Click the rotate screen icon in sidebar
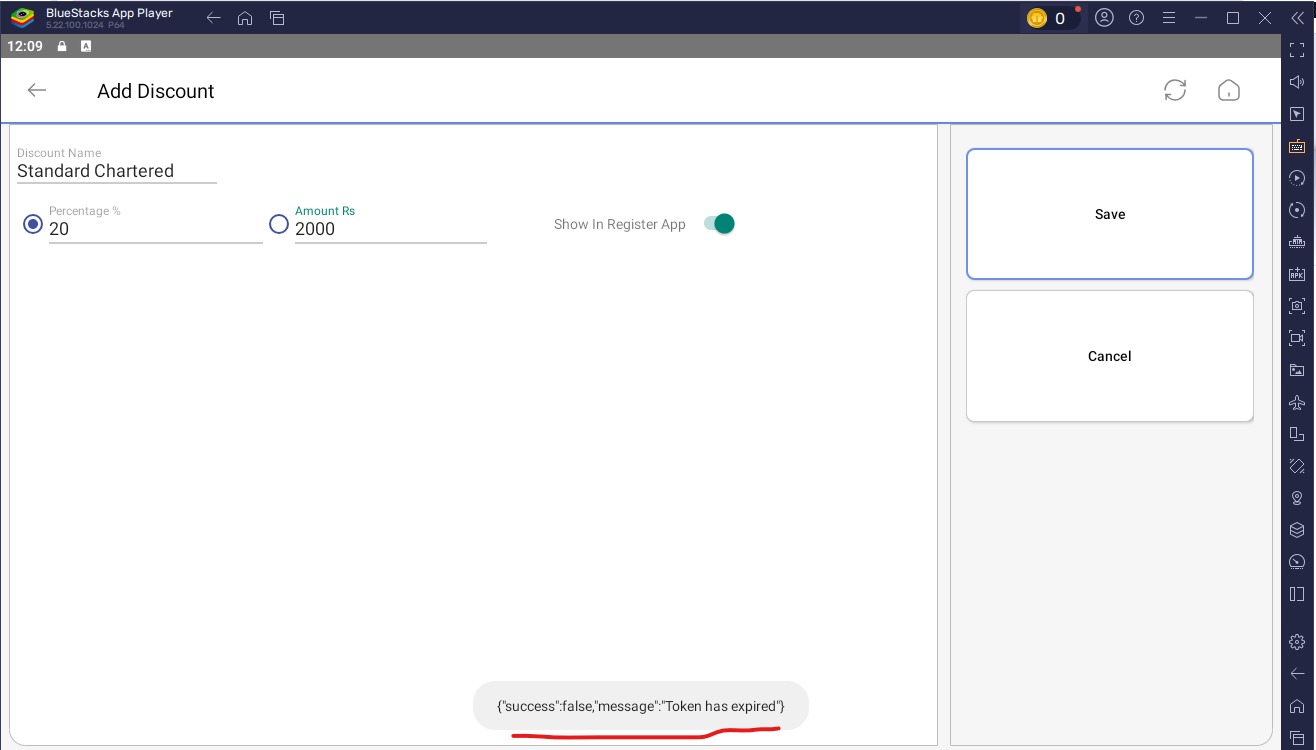 [x=1297, y=434]
